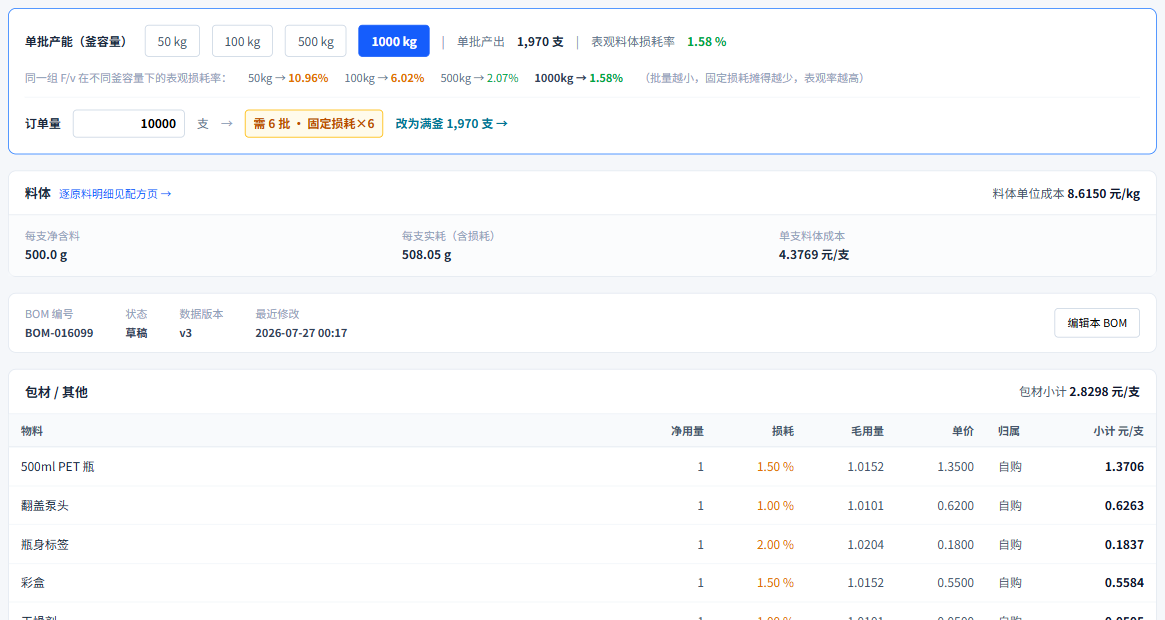Screen dimensions: 1165x620
Task: Click the BOM number BOM-016099
Action: click(59, 333)
